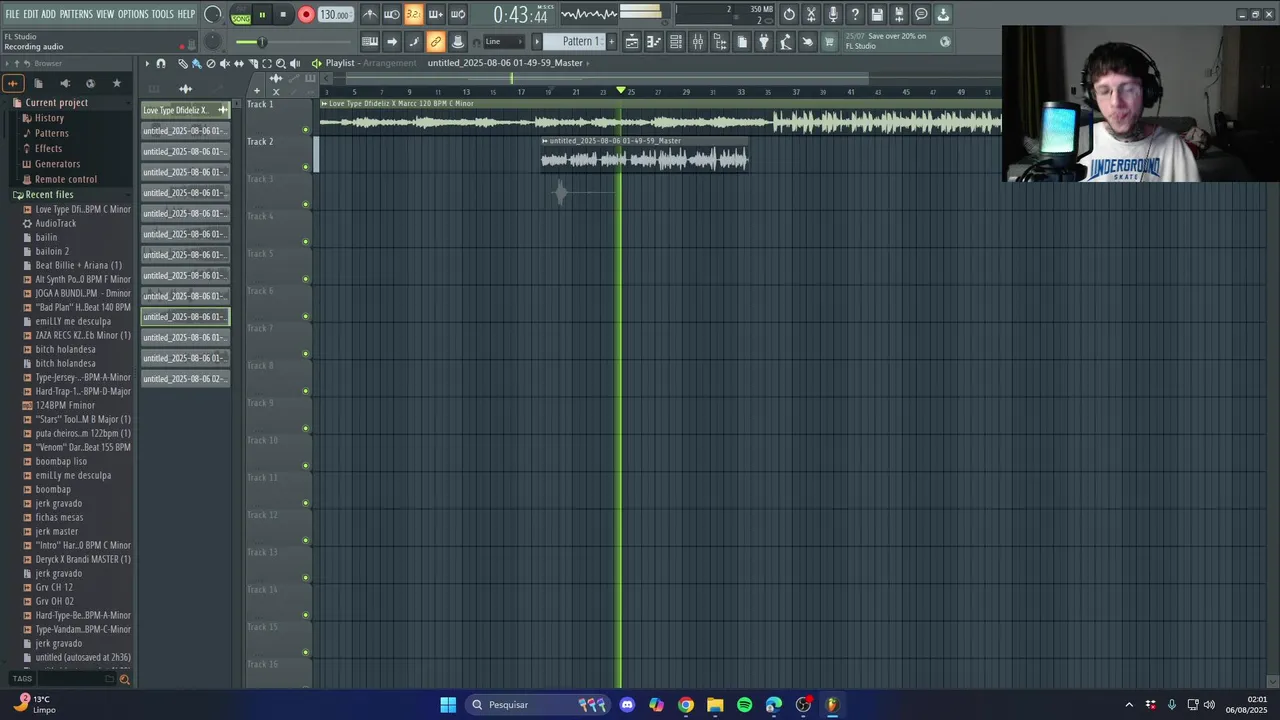Open the Pattern 1 selector
The image size is (1280, 720).
click(581, 42)
